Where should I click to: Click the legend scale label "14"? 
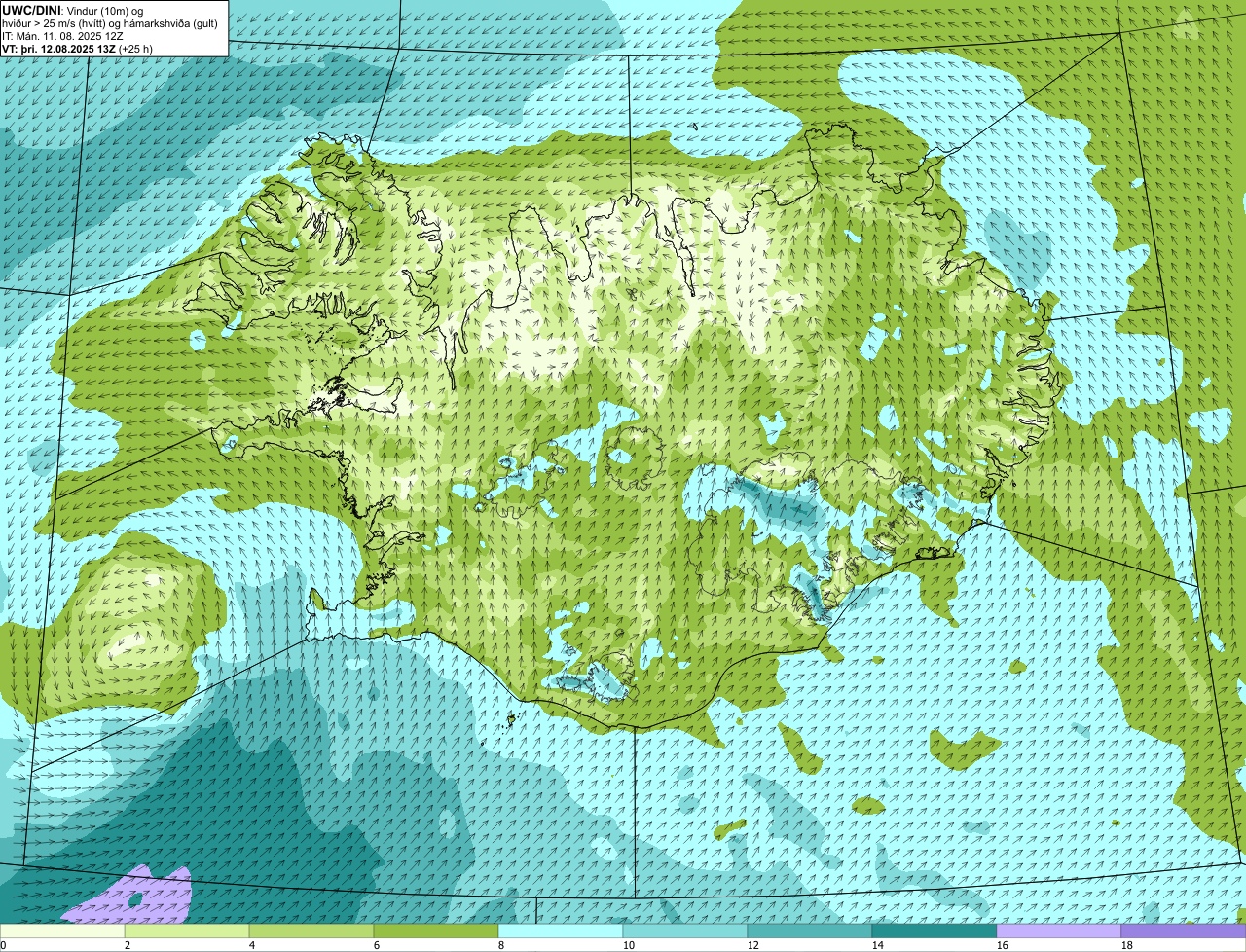point(878,945)
